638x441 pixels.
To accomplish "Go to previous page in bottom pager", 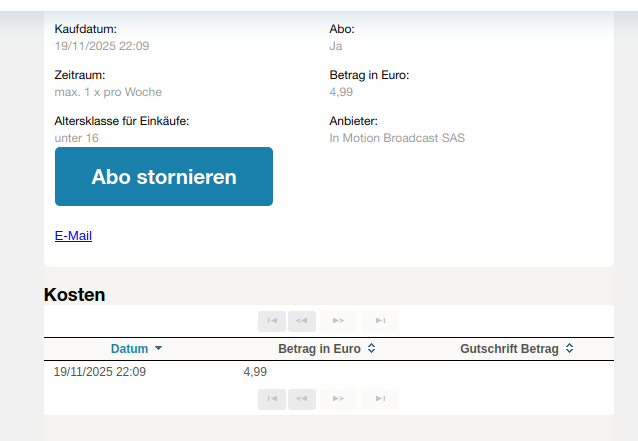I will pyautogui.click(x=302, y=399).
